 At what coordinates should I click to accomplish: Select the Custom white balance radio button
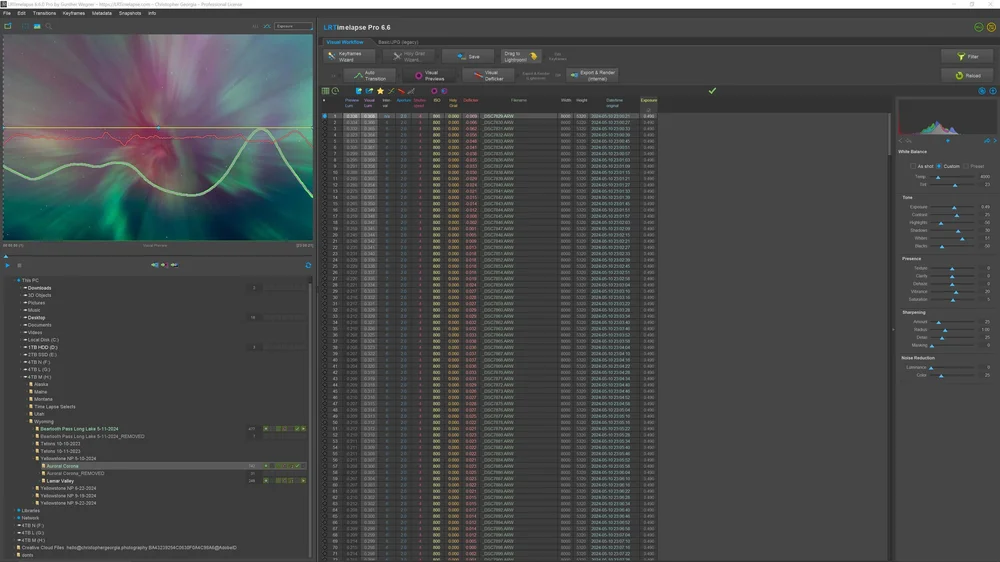tap(939, 166)
